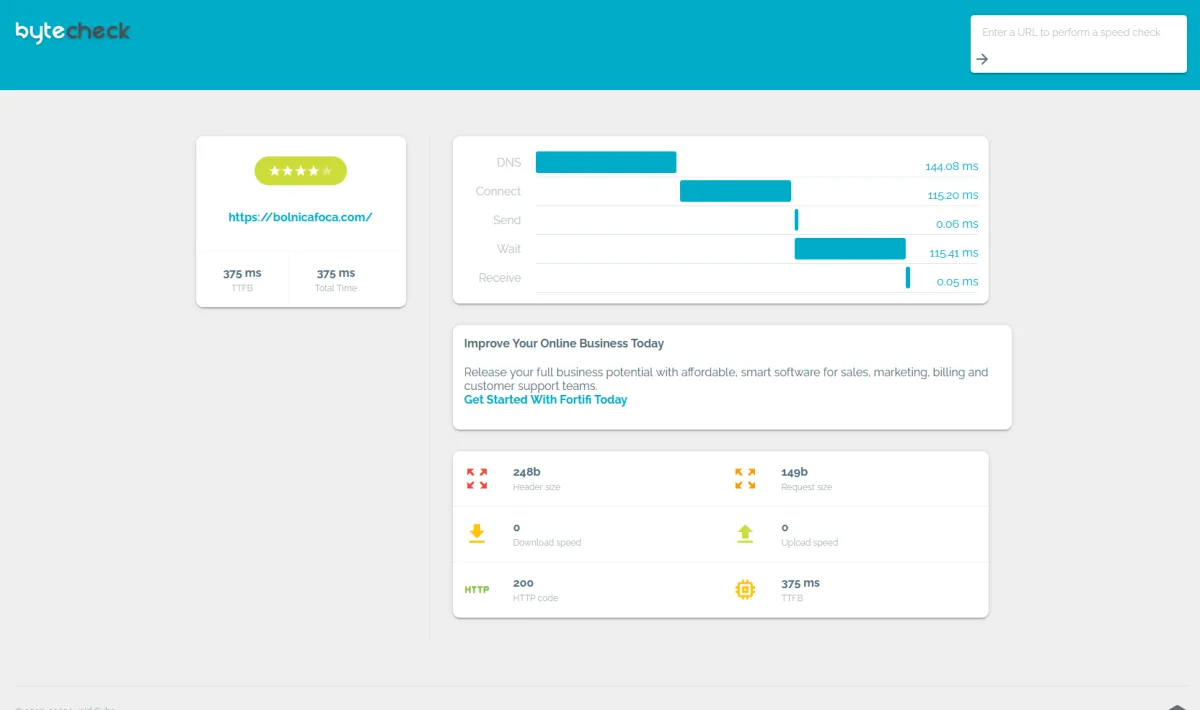Open the https://bolnicafoca.com/ link
Viewport: 1200px width, 710px height.
[x=300, y=216]
